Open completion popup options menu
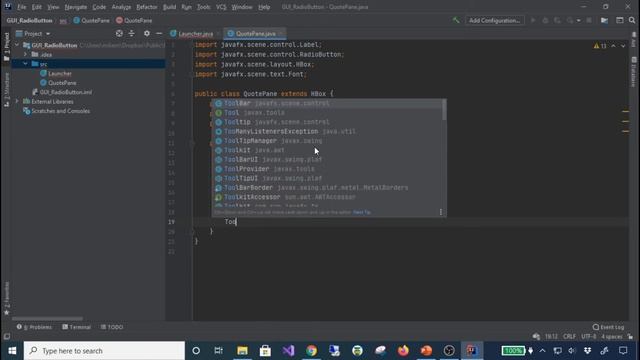The width and height of the screenshot is (640, 360). click(x=441, y=212)
